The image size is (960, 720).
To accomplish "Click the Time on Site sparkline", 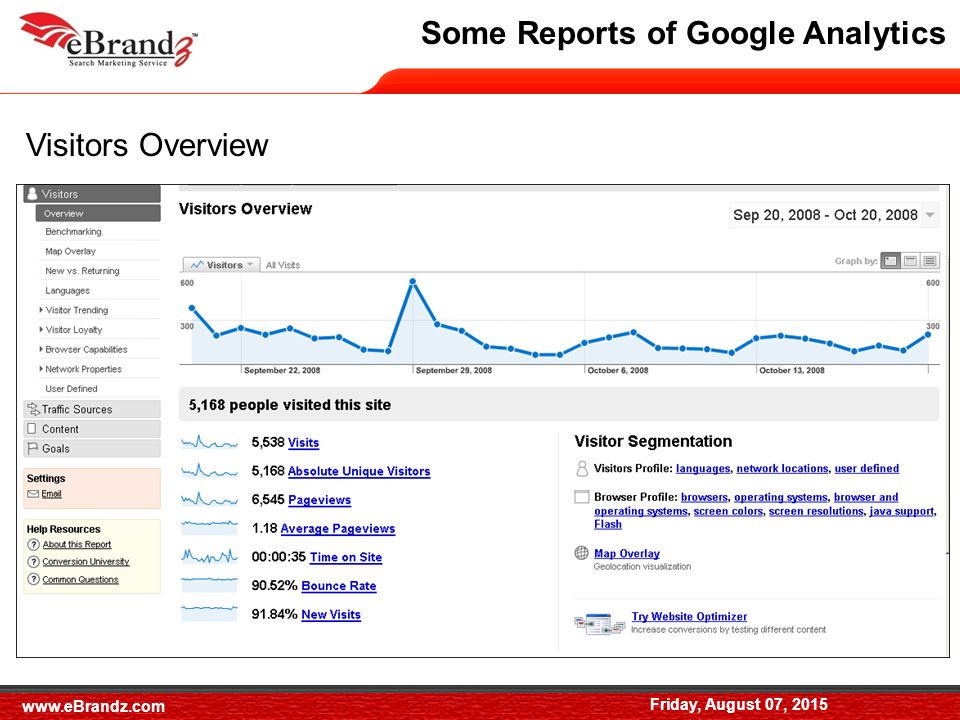I will pyautogui.click(x=209, y=557).
